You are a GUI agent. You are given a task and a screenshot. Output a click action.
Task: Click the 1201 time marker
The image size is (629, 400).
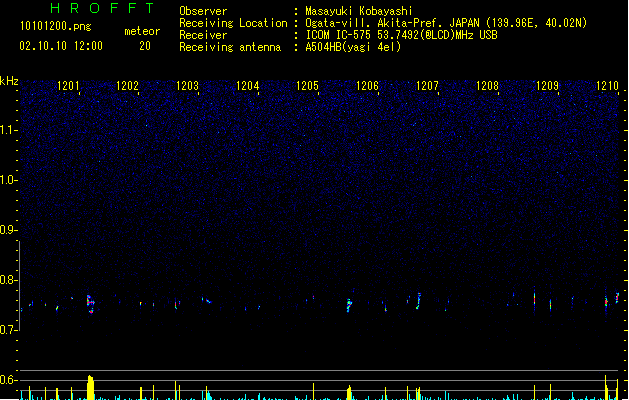pyautogui.click(x=68, y=86)
